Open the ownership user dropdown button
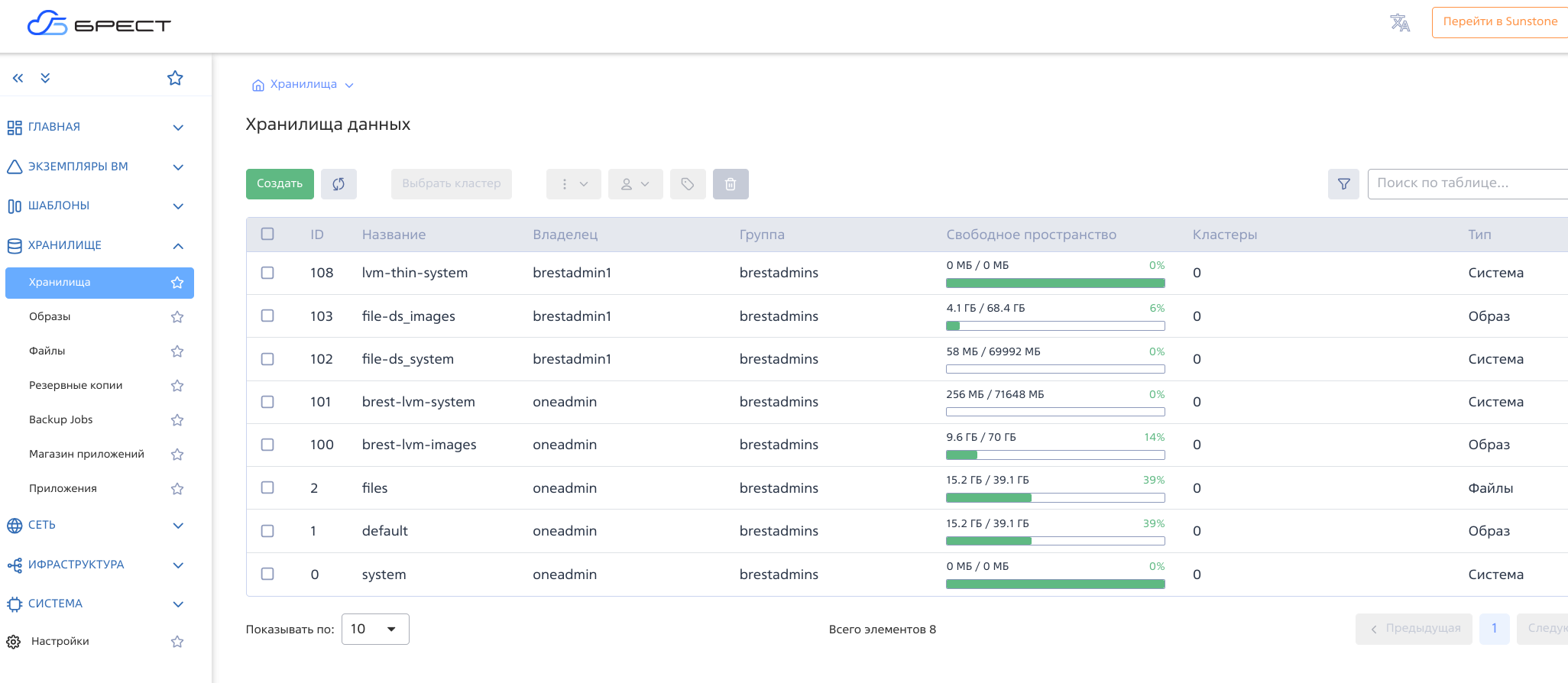The width and height of the screenshot is (1568, 683). pyautogui.click(x=635, y=184)
